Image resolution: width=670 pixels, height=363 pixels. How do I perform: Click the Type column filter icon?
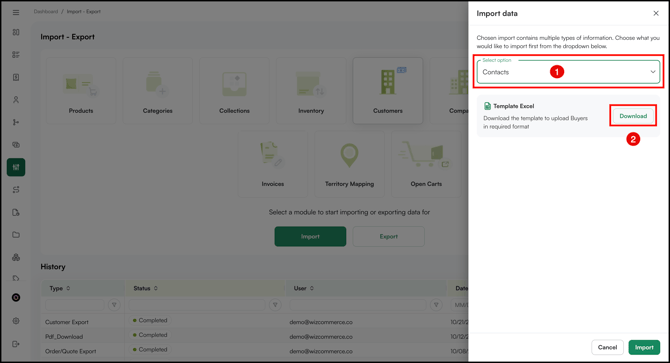click(114, 304)
